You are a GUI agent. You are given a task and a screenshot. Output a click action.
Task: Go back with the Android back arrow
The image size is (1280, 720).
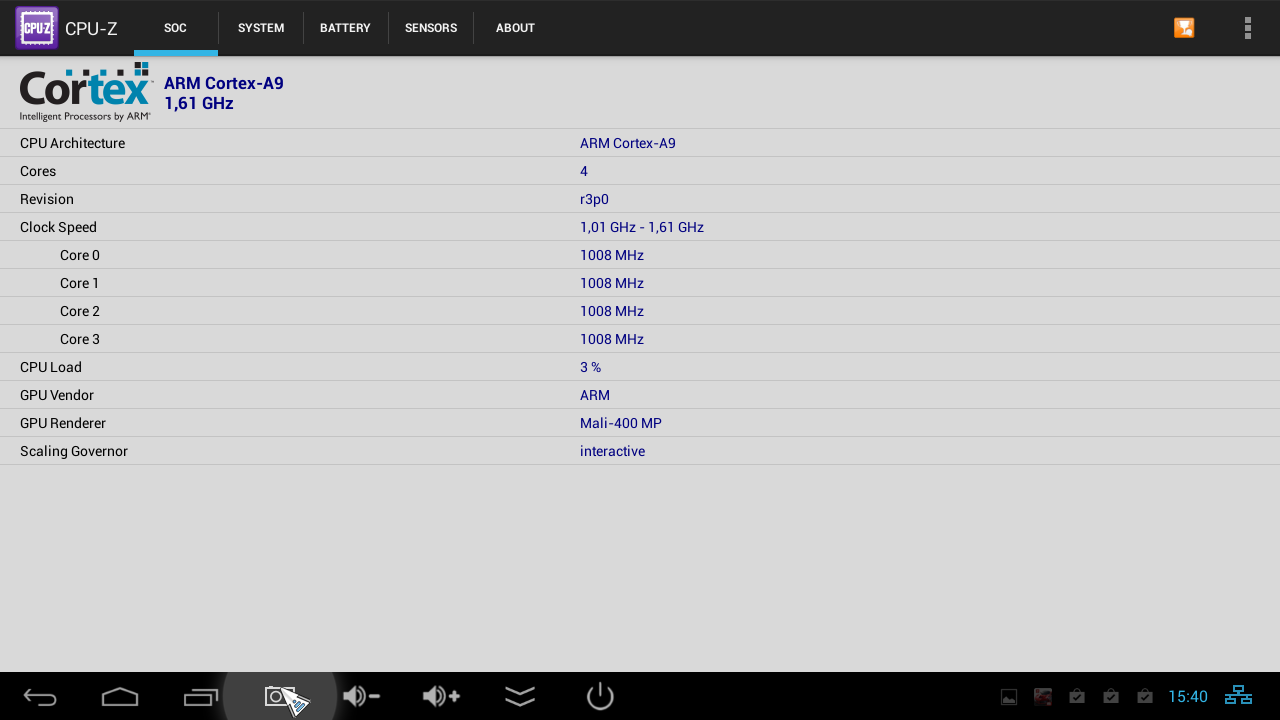pyautogui.click(x=40, y=697)
